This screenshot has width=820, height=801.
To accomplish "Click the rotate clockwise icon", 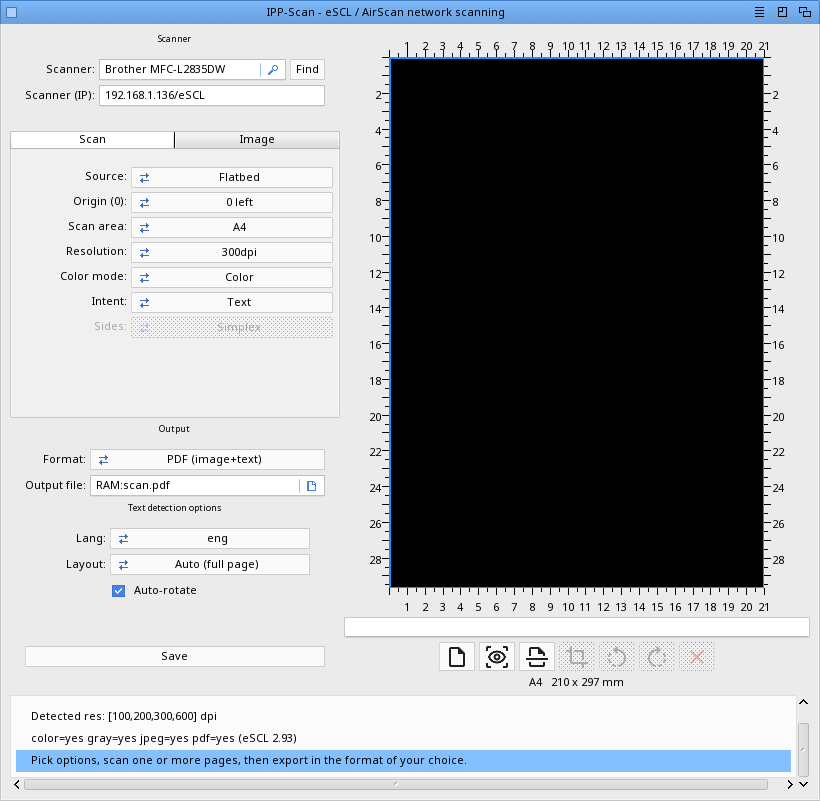I will (x=657, y=657).
